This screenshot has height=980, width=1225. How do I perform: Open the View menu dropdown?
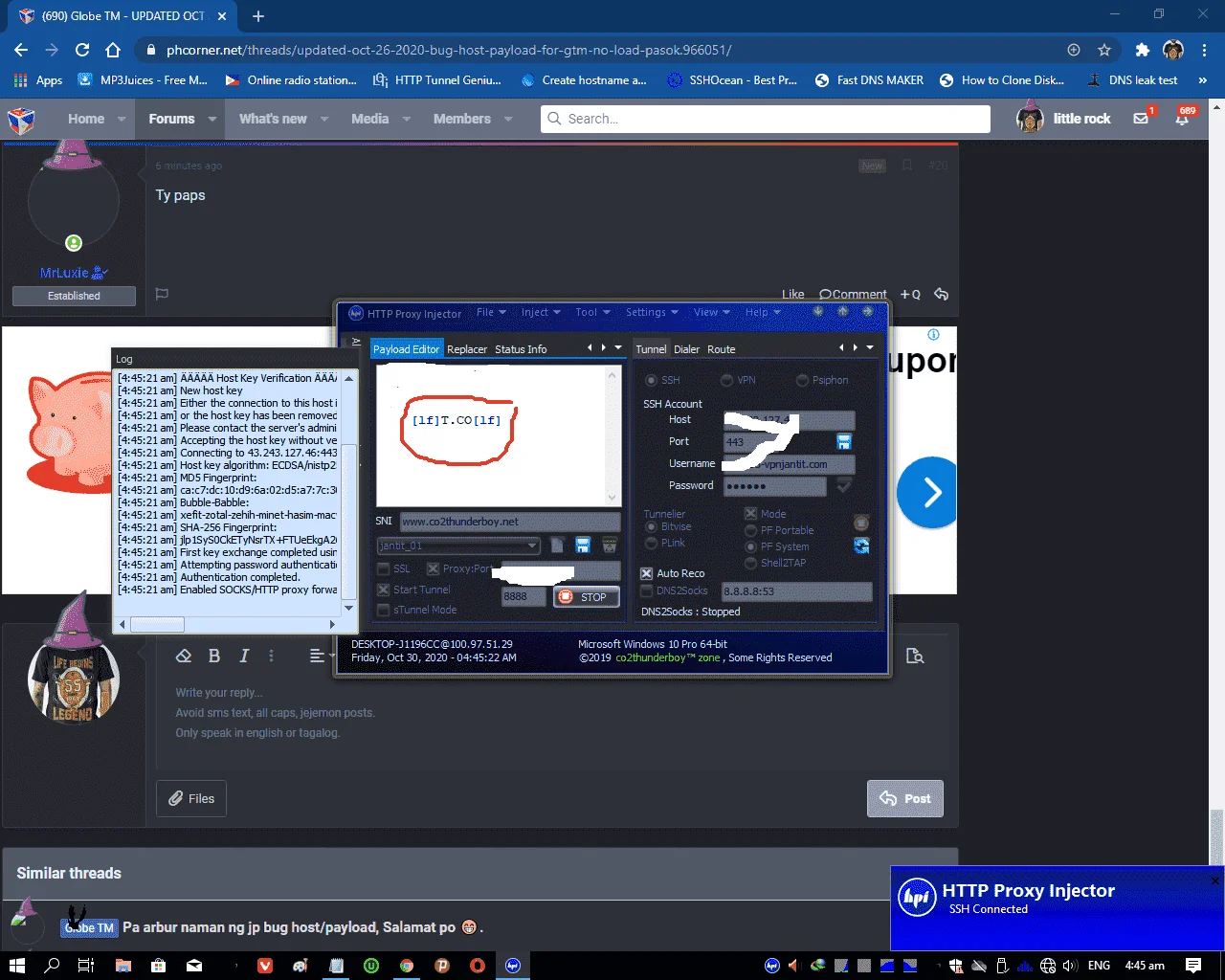(711, 312)
